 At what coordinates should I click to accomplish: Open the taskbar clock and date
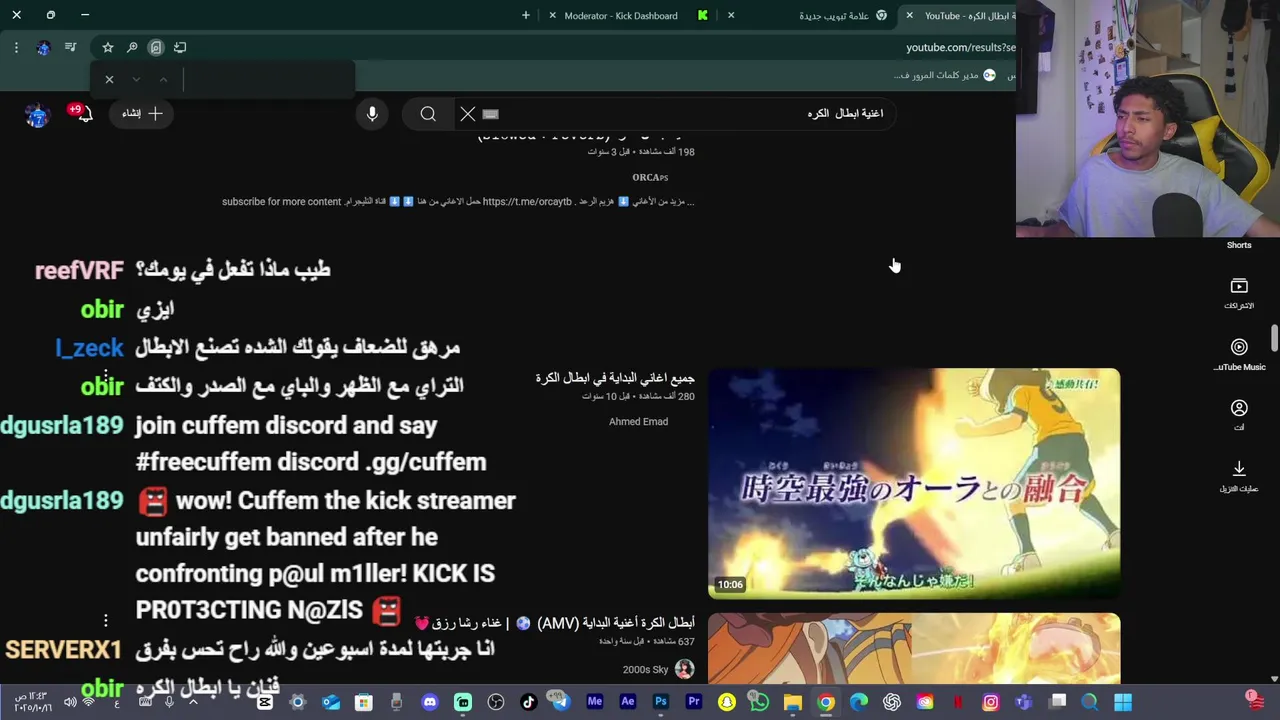click(x=33, y=702)
